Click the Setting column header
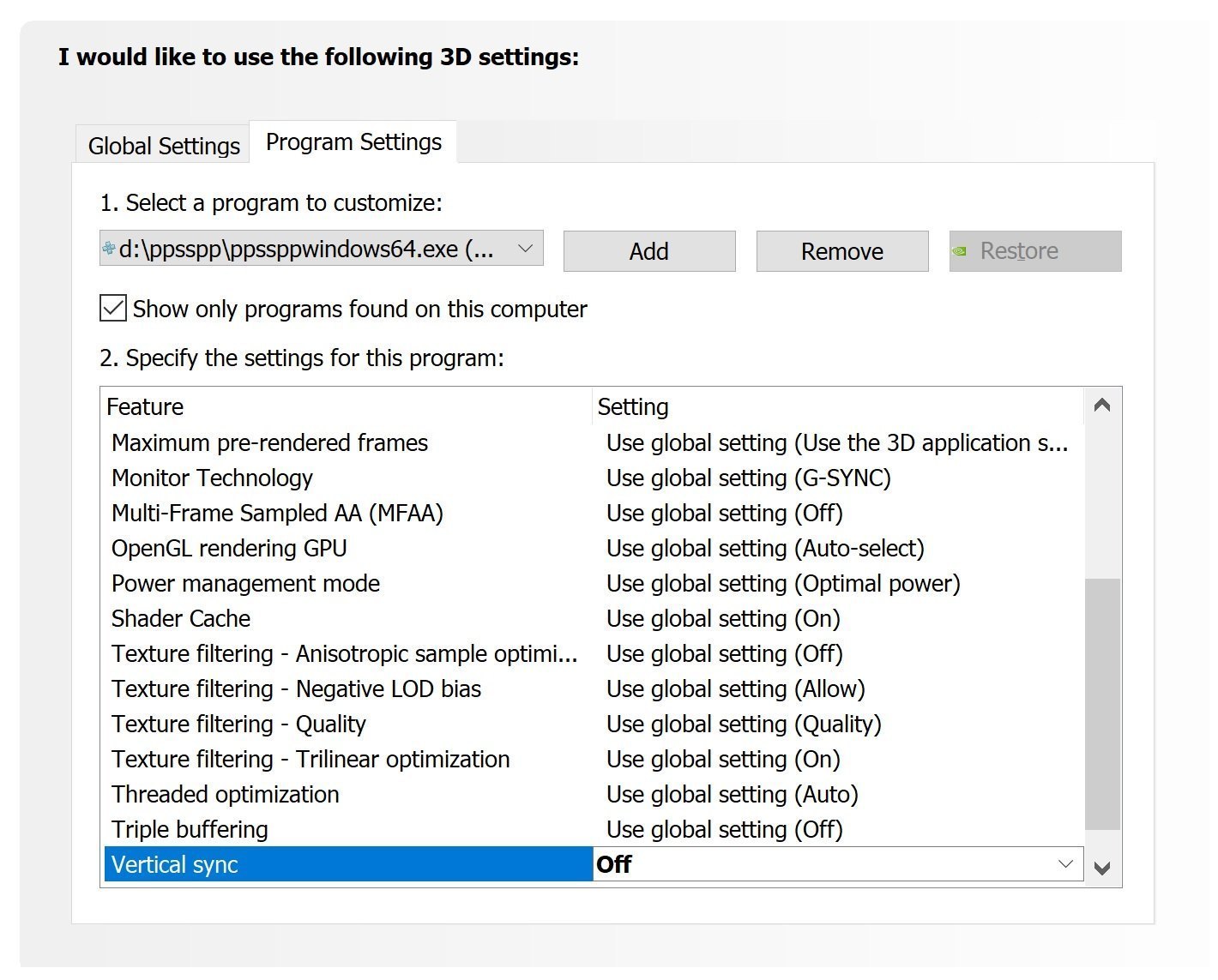1218x980 pixels. click(838, 406)
